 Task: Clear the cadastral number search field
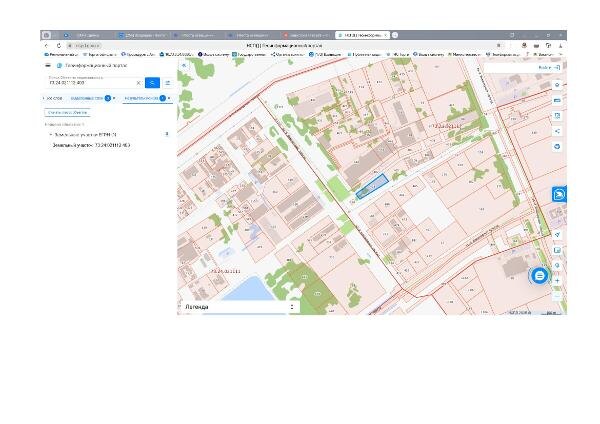(x=139, y=83)
